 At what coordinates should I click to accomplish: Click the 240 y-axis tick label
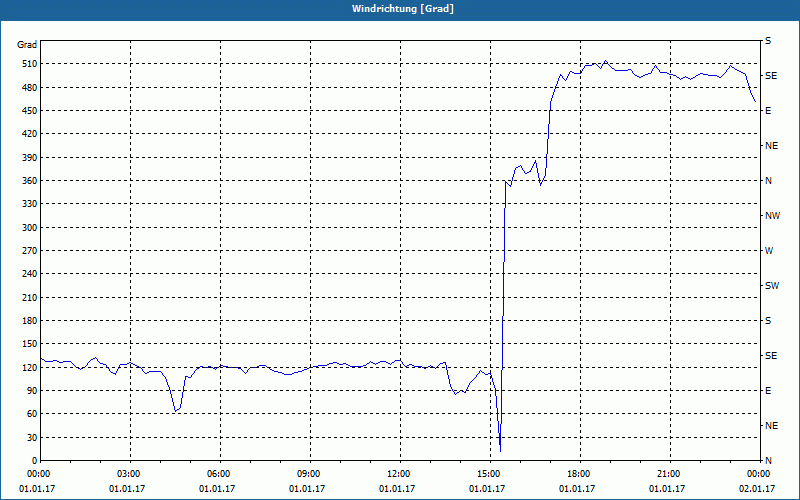[x=30, y=273]
